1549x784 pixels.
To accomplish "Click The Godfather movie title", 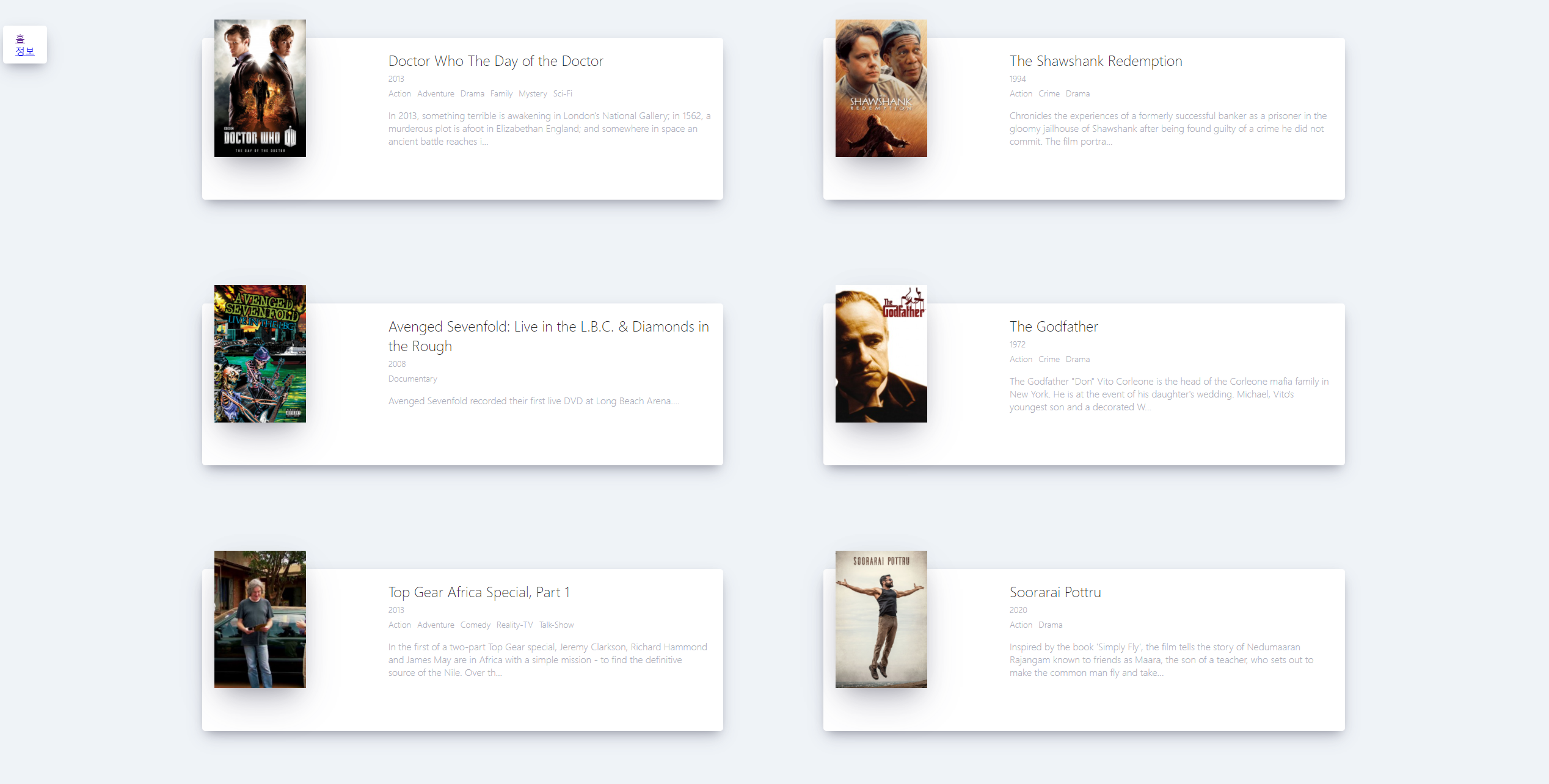I will pyautogui.click(x=1053, y=327).
